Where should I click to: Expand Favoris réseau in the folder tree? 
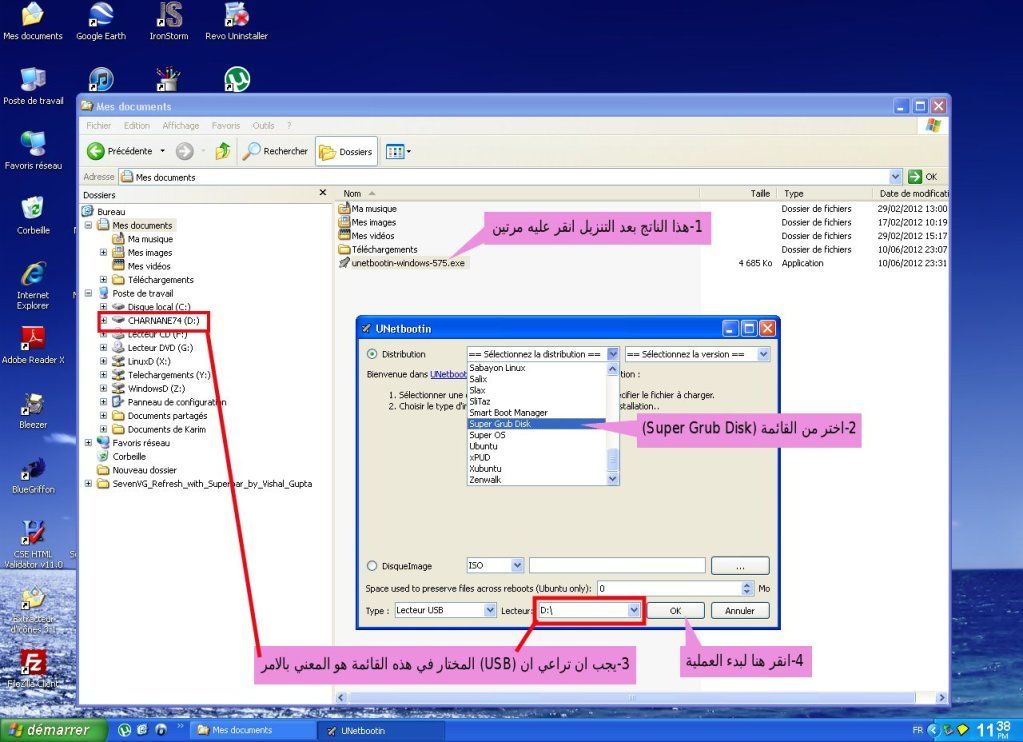pyautogui.click(x=88, y=442)
